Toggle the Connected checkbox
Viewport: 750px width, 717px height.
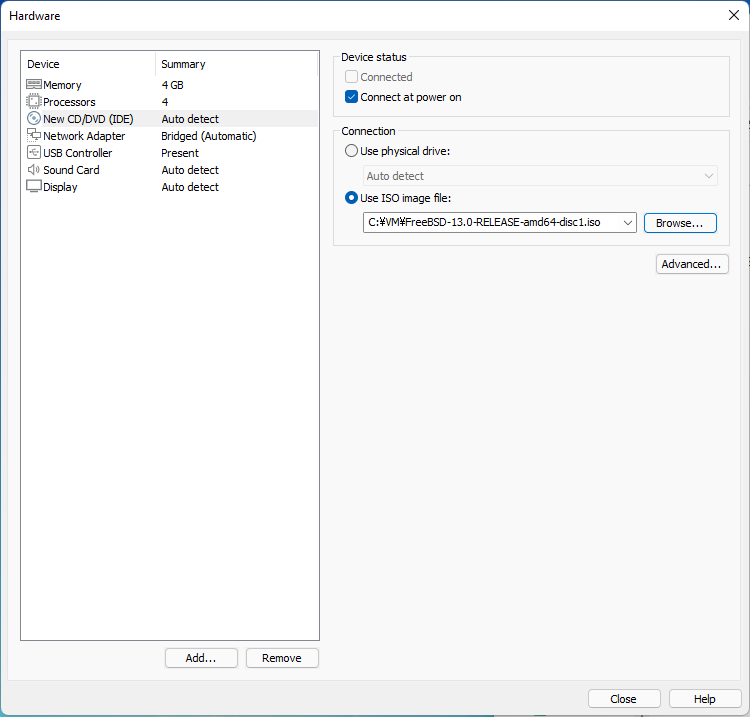(x=351, y=77)
